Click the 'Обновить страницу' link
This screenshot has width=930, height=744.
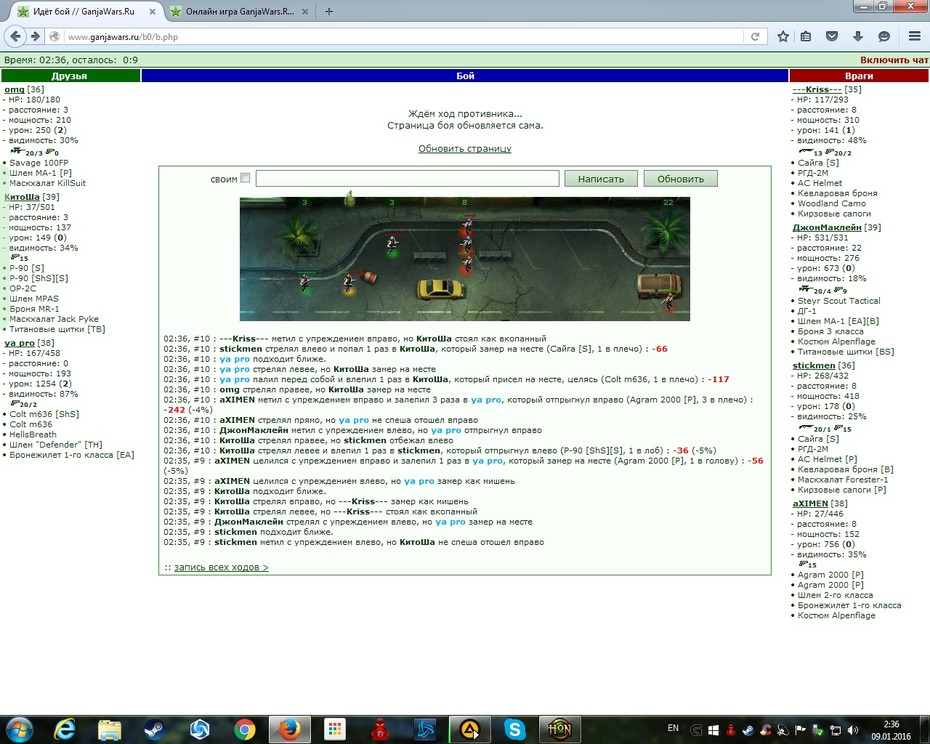465,148
